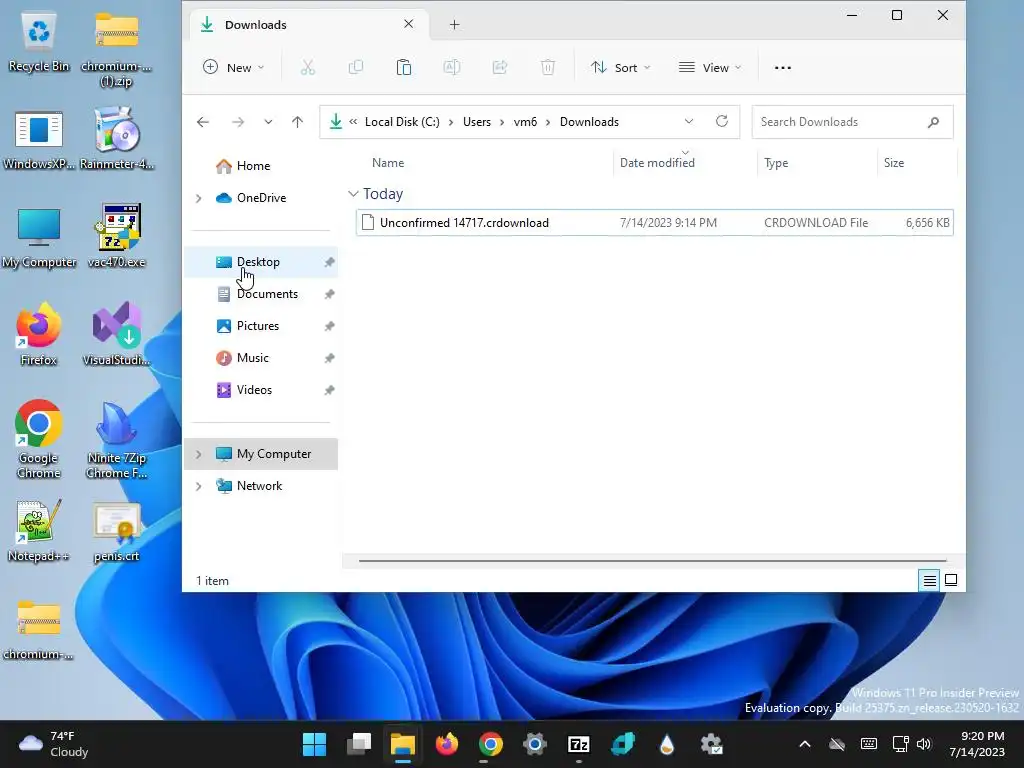The image size is (1024, 768).
Task: Open the clock and date panel
Action: pyautogui.click(x=977, y=744)
